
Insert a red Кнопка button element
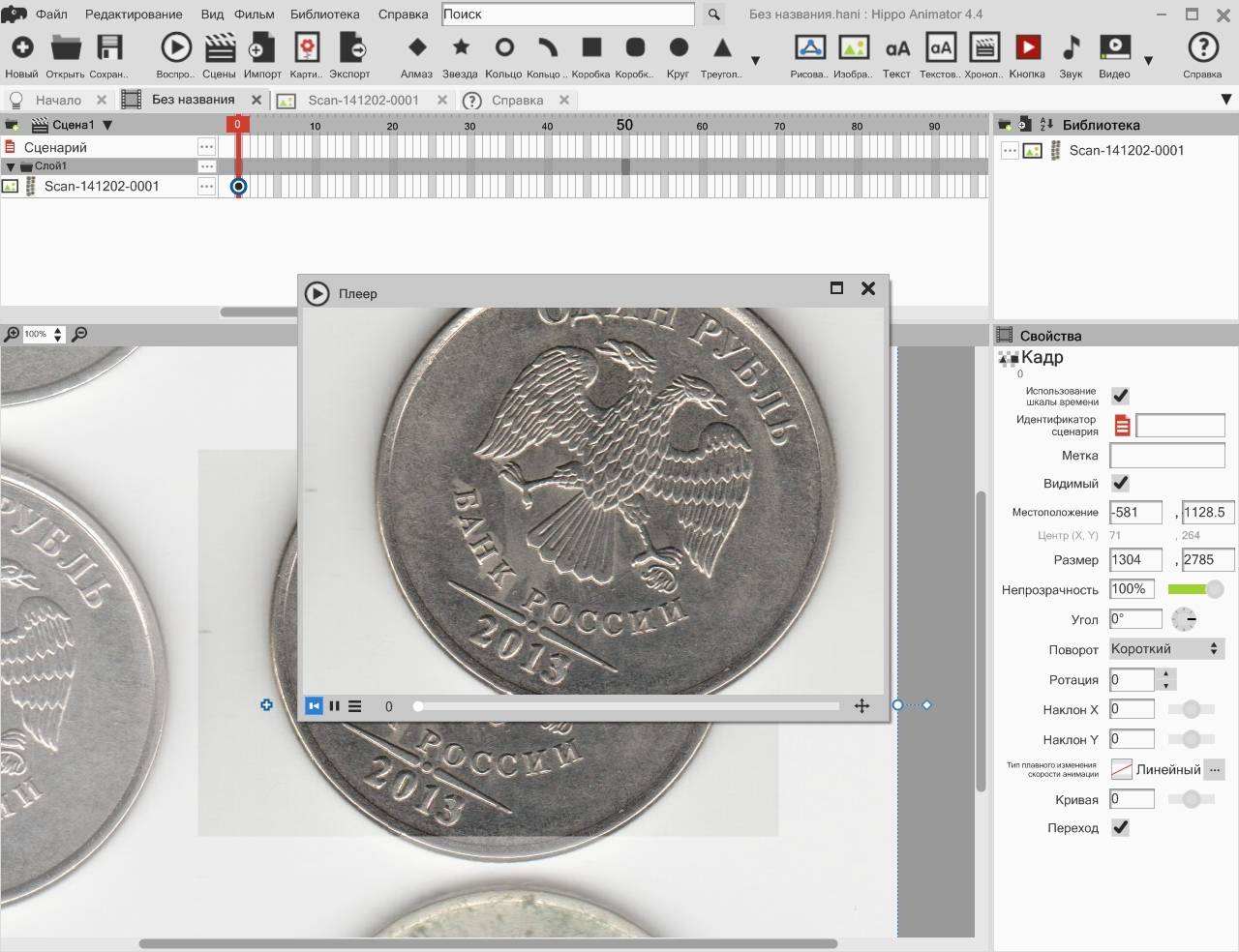point(1027,47)
